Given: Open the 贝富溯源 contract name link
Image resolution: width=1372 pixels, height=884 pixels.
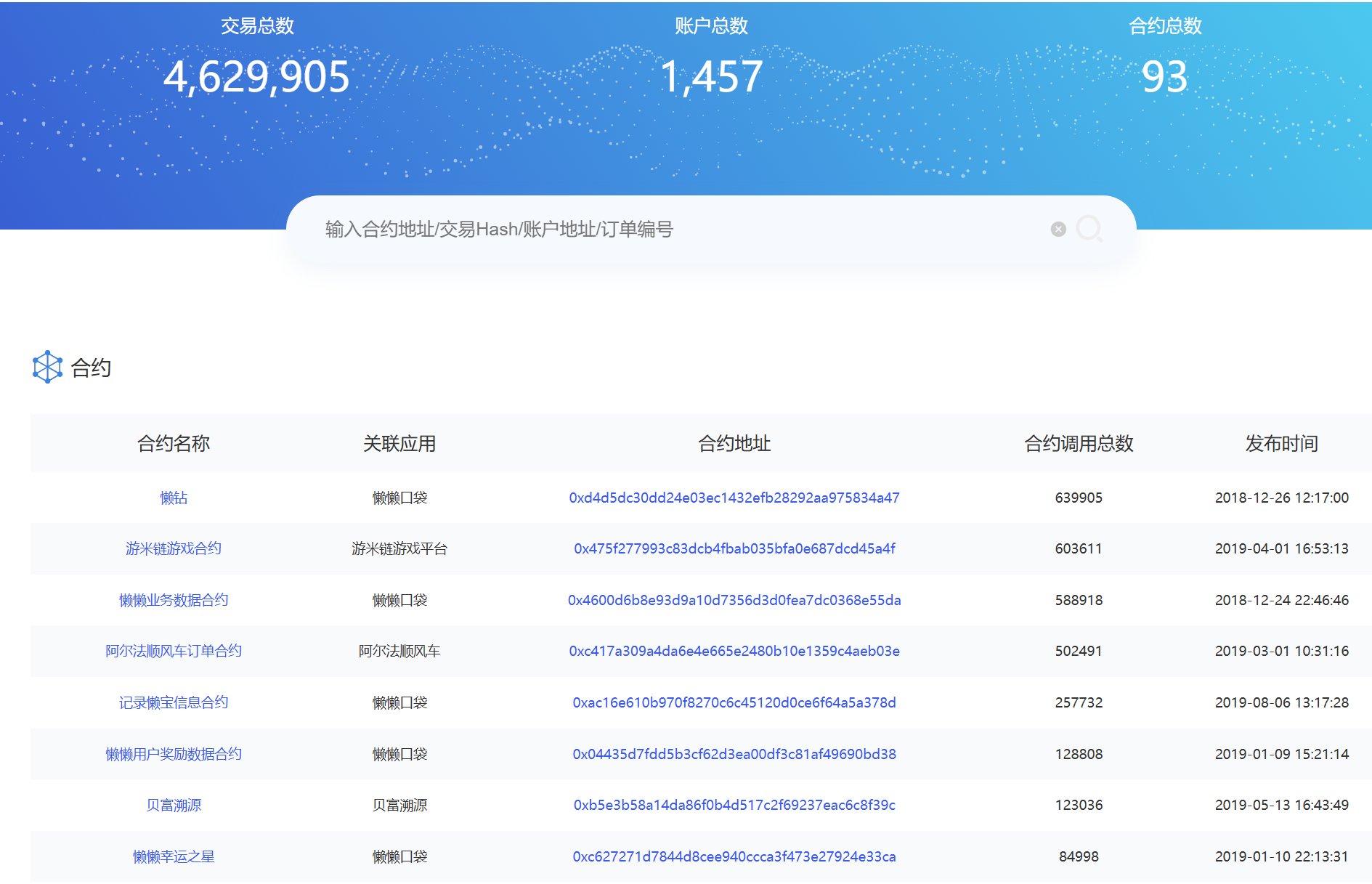Looking at the screenshot, I should pos(174,805).
